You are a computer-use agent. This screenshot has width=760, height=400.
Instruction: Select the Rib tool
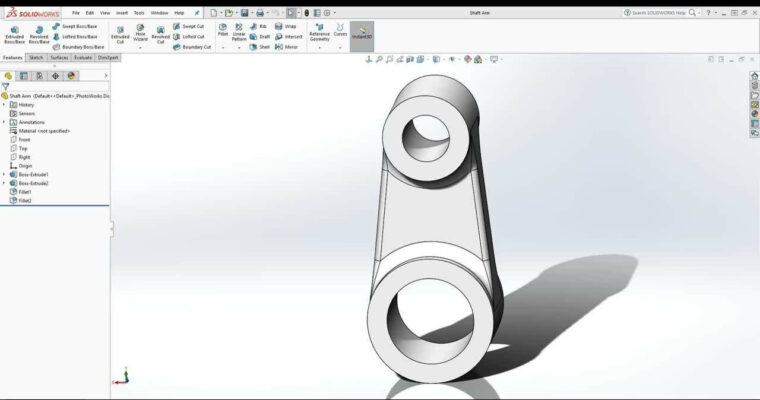[x=258, y=26]
